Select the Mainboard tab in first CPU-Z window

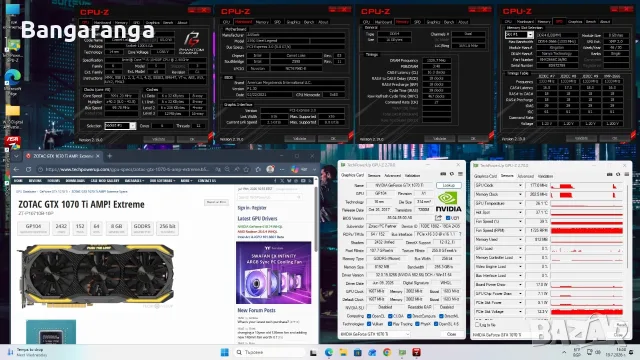[102, 22]
